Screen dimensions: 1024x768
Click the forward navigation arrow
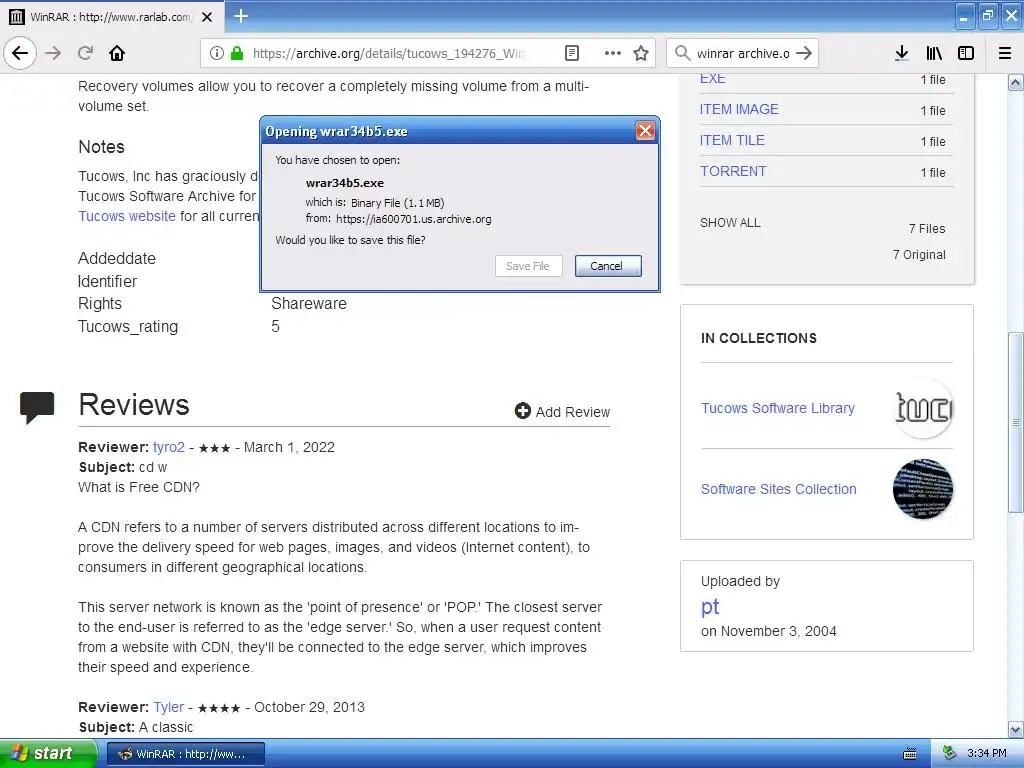[54, 53]
